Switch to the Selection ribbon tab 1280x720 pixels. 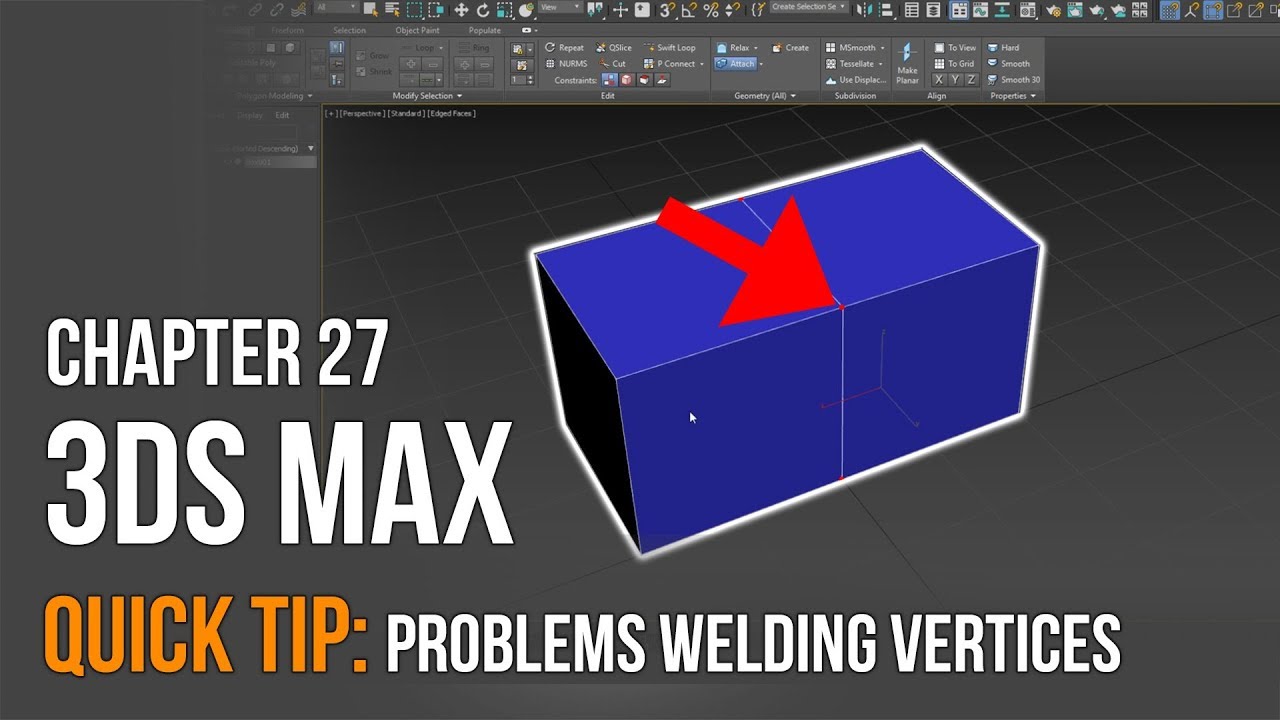pos(349,31)
